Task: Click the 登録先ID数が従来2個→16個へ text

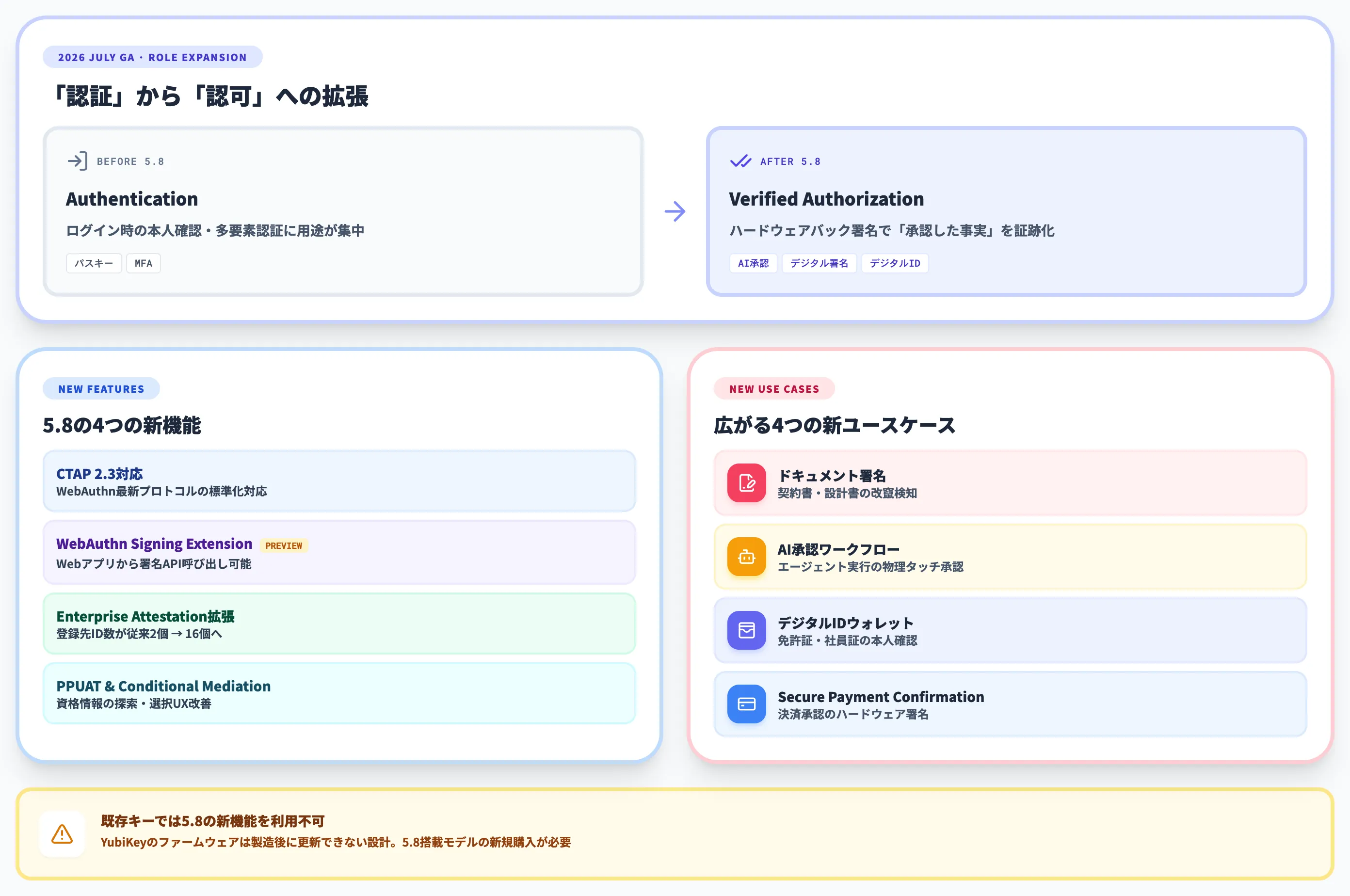Action: click(x=139, y=634)
